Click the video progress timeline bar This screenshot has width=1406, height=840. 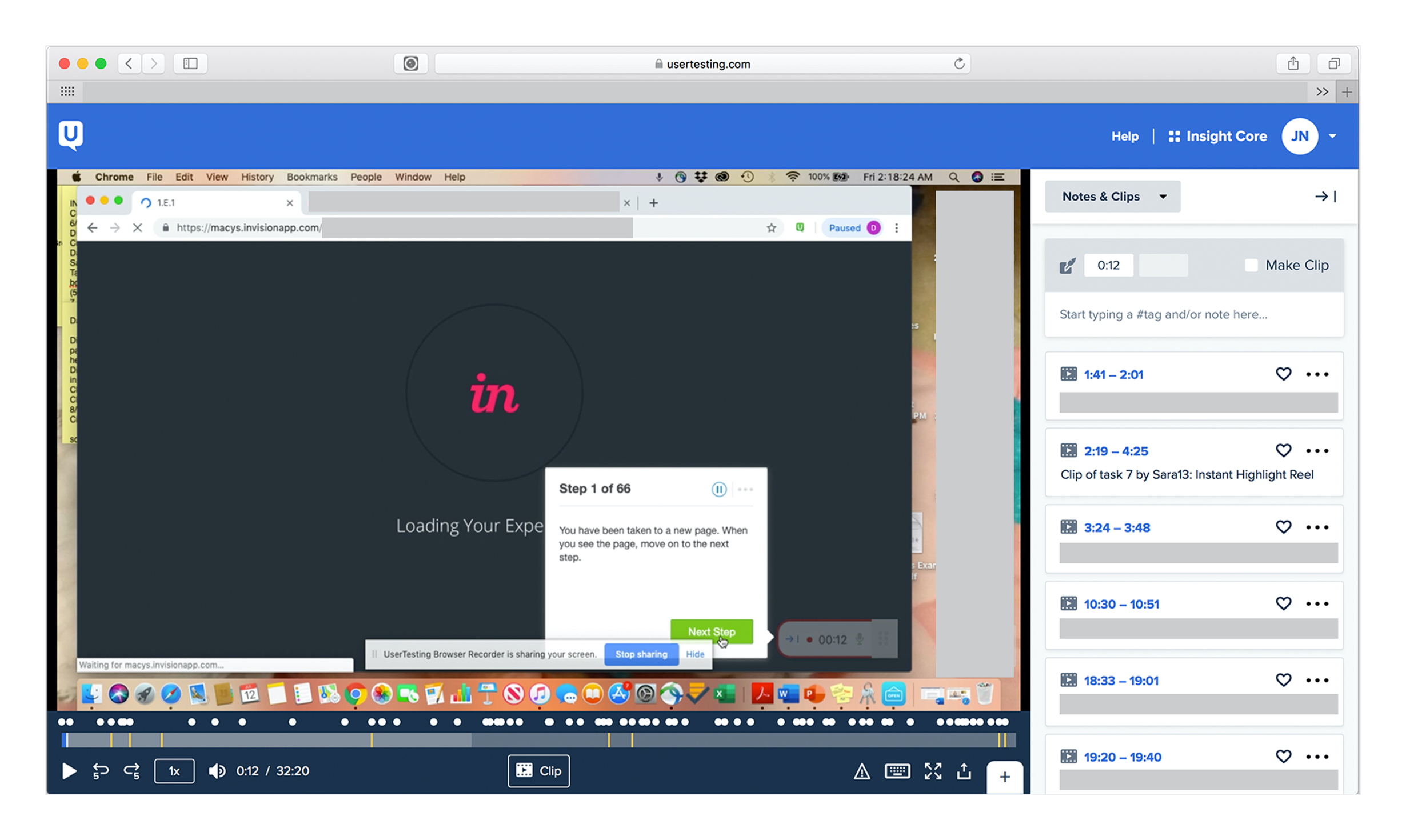point(537,741)
